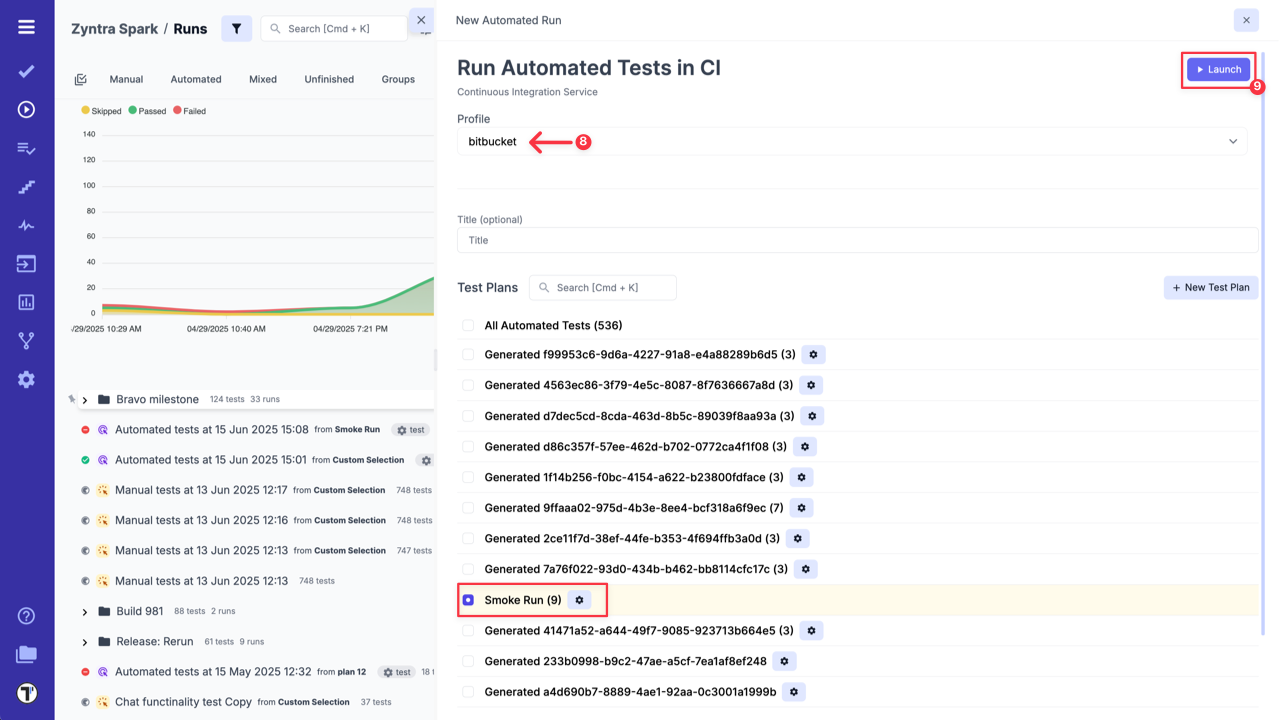
Task: Select the Generated 9ffaaa02 test plan checkbox
Action: (467, 508)
